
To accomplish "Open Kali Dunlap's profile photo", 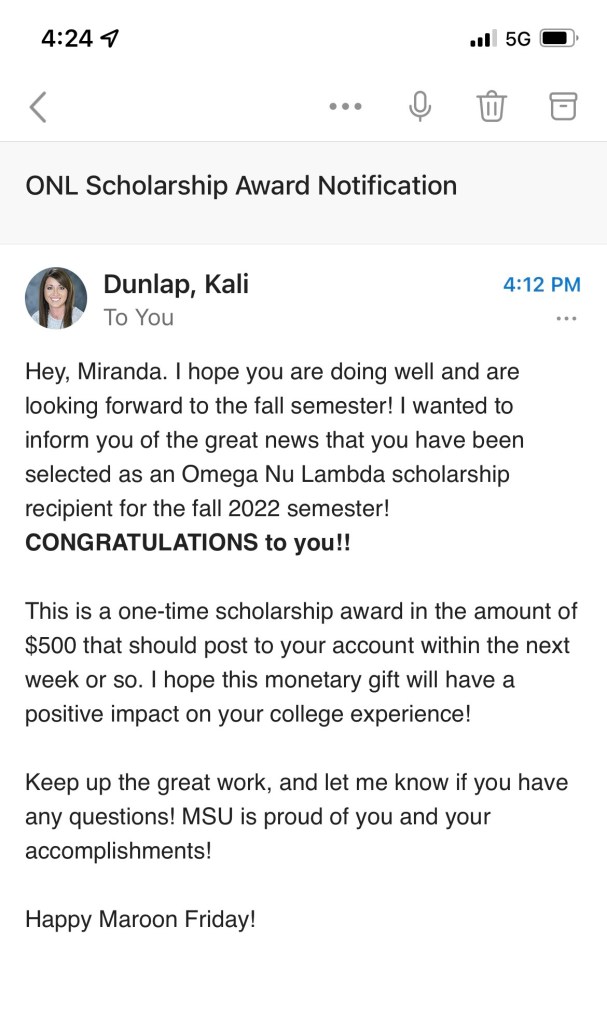I will click(56, 298).
